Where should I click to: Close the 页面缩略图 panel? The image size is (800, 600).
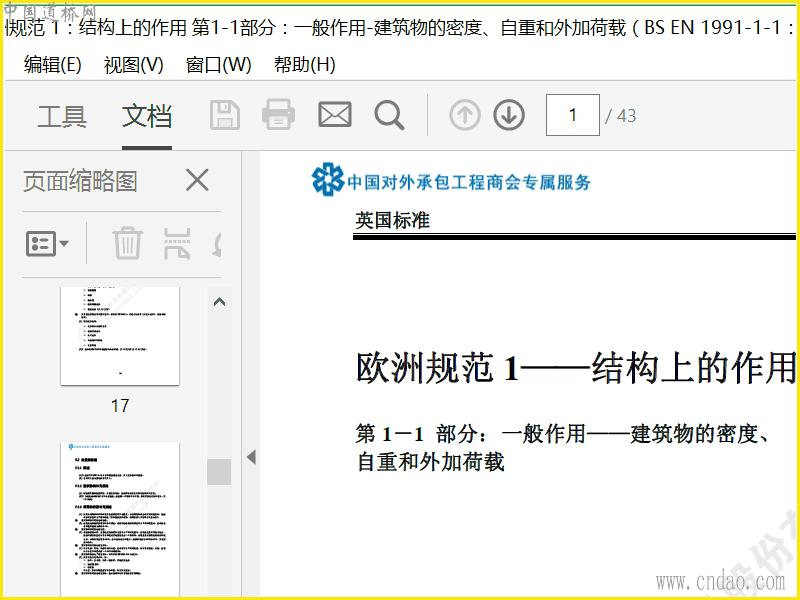coord(197,180)
